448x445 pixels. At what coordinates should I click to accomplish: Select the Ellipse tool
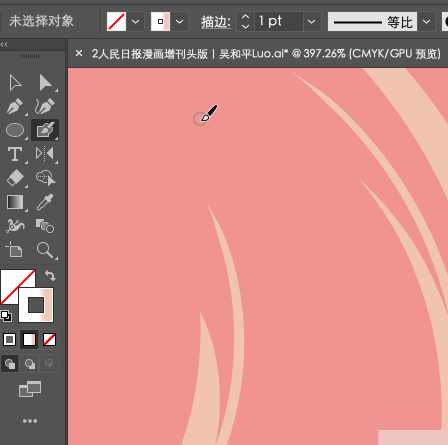pos(15,130)
